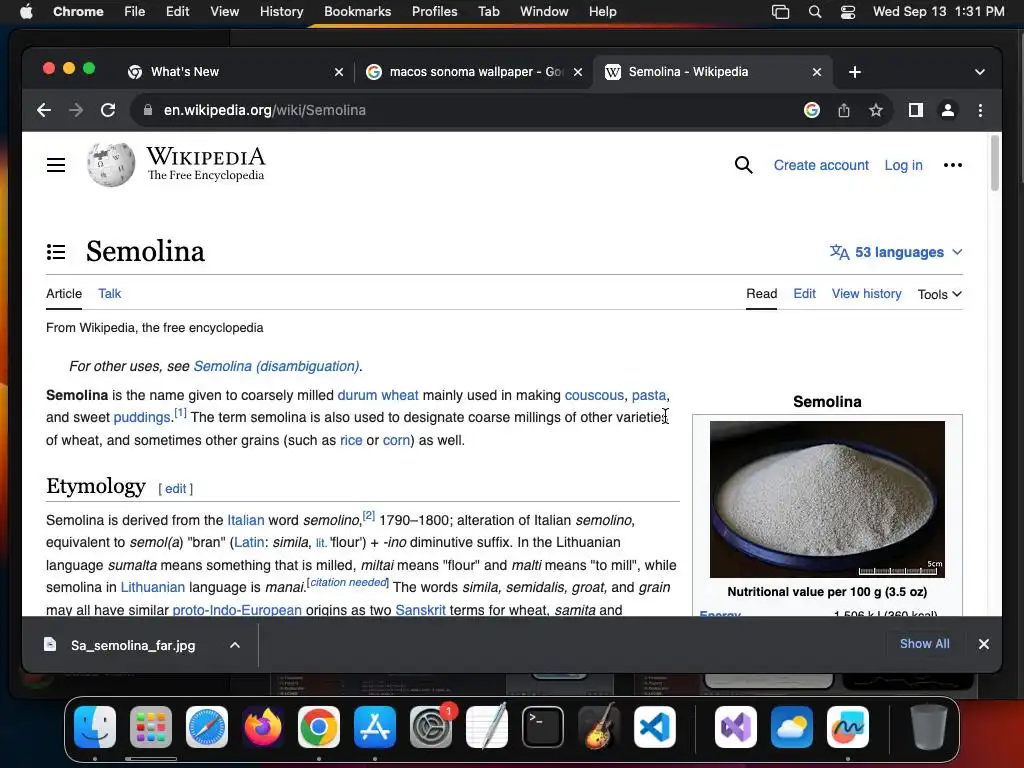Follow the couscous link
The image size is (1024, 768).
[594, 395]
